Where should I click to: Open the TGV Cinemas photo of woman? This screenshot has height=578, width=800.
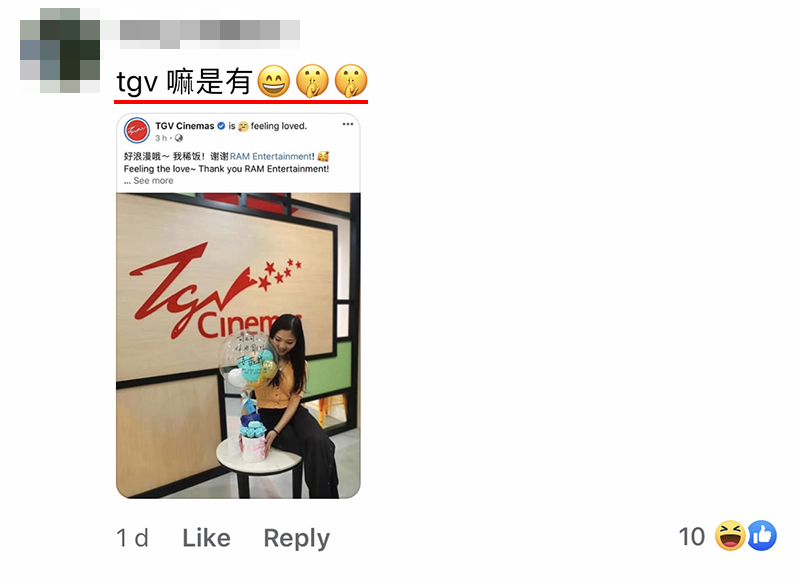pyautogui.click(x=238, y=345)
